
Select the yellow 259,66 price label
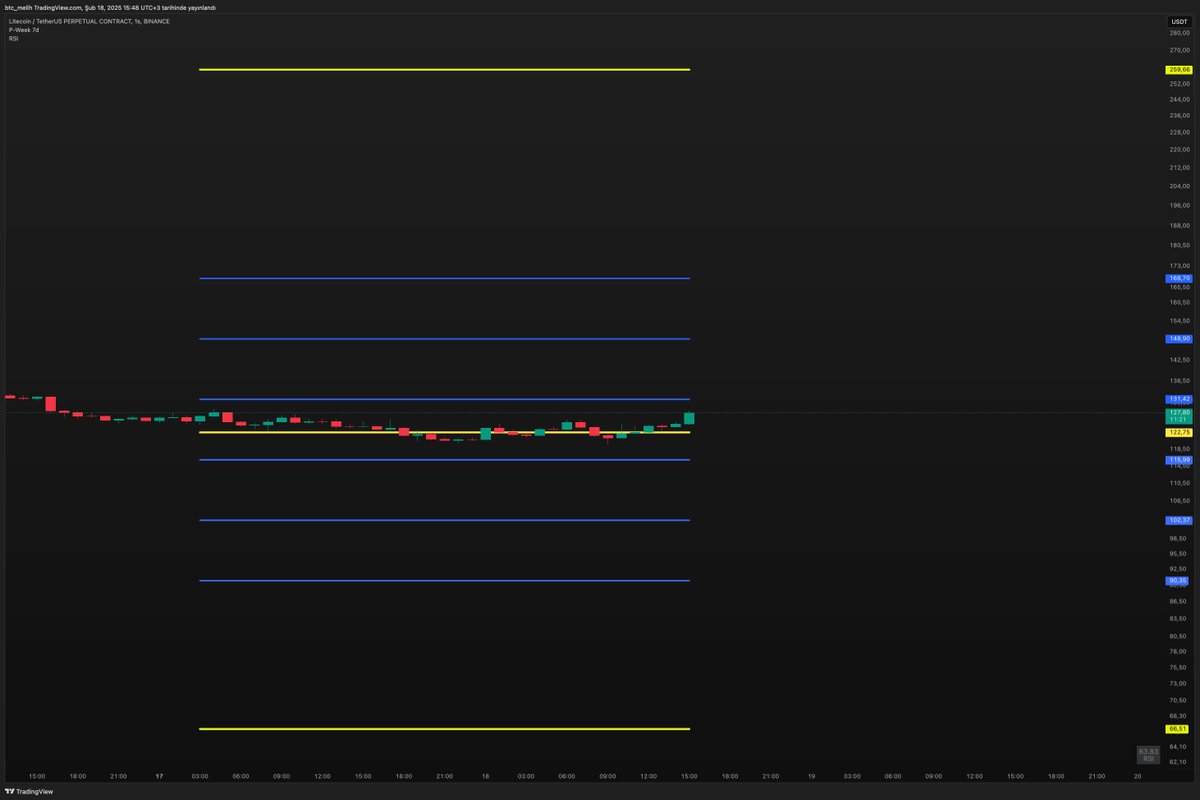pyautogui.click(x=1177, y=70)
